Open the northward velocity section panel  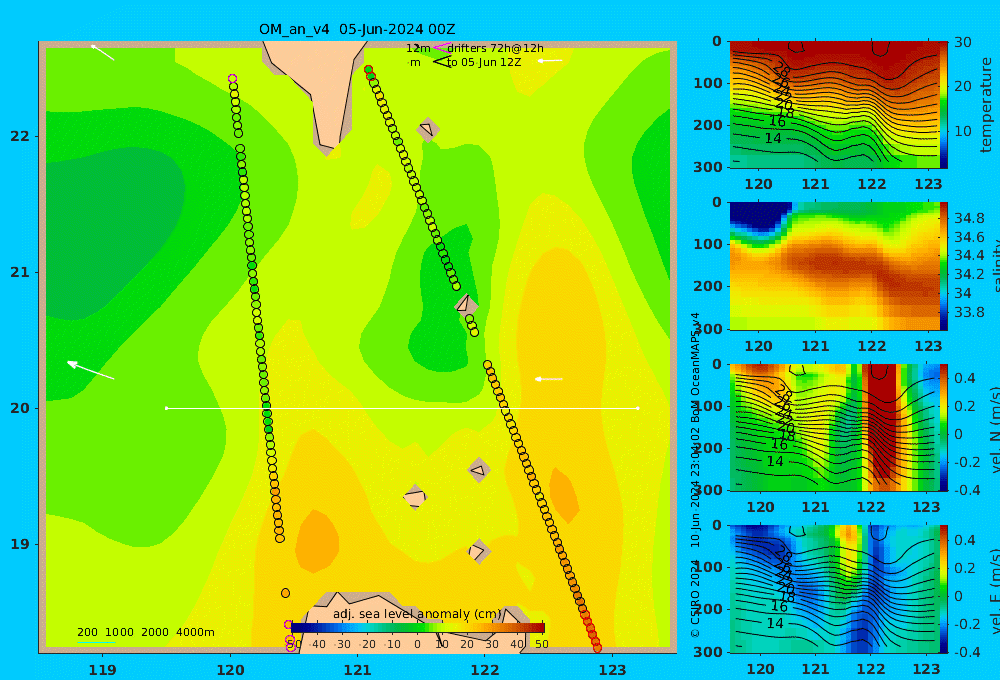[835, 427]
